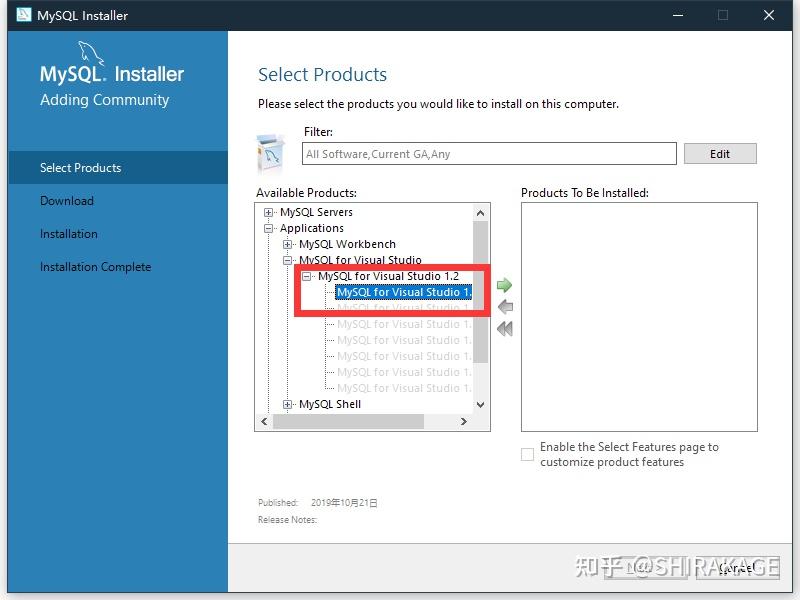The height and width of the screenshot is (600, 800).
Task: Open the Installation Complete step
Action: coord(95,267)
